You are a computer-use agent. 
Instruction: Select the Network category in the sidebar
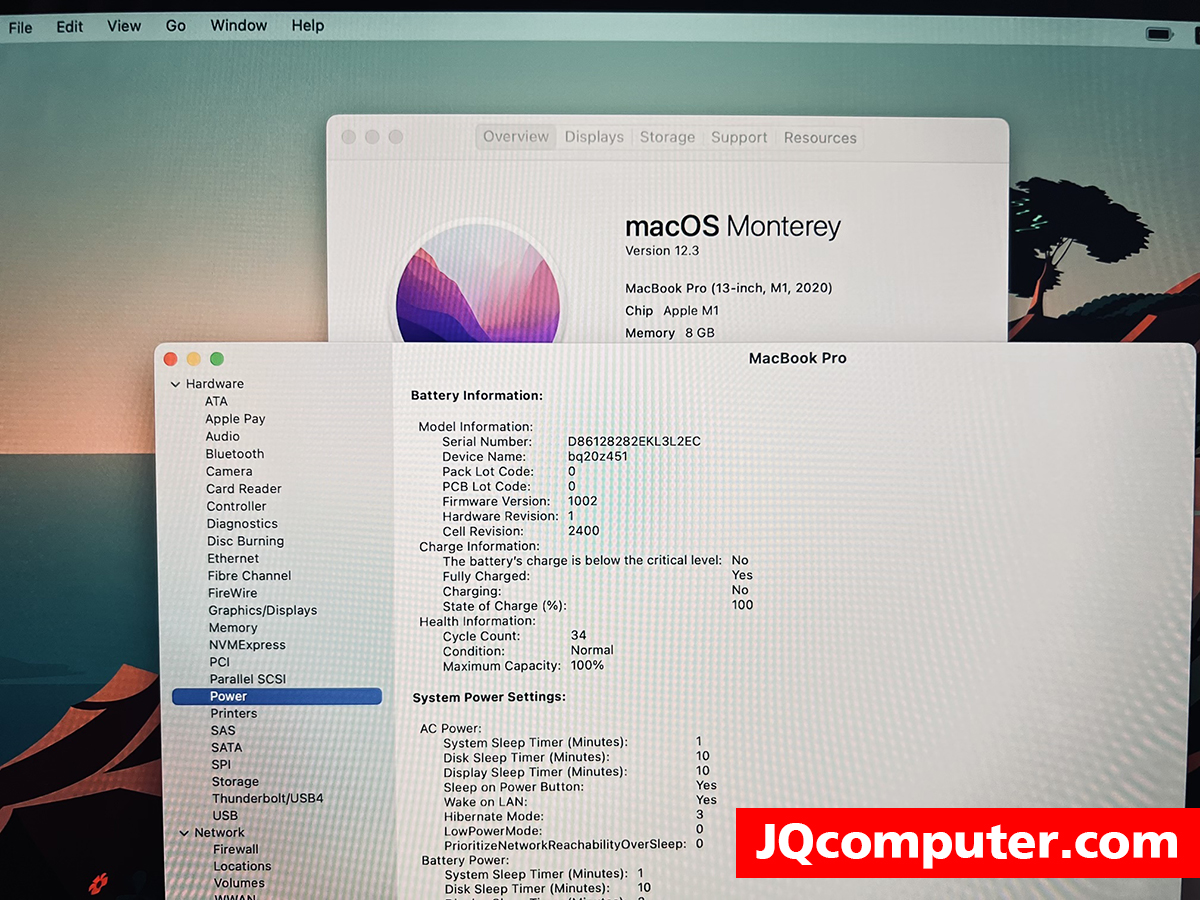[x=220, y=833]
